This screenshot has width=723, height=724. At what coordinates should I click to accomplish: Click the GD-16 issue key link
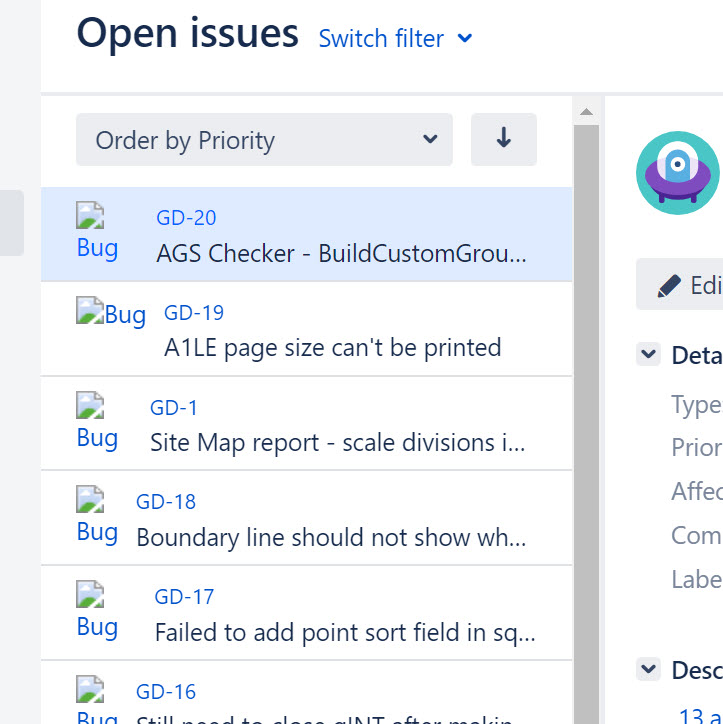point(166,692)
